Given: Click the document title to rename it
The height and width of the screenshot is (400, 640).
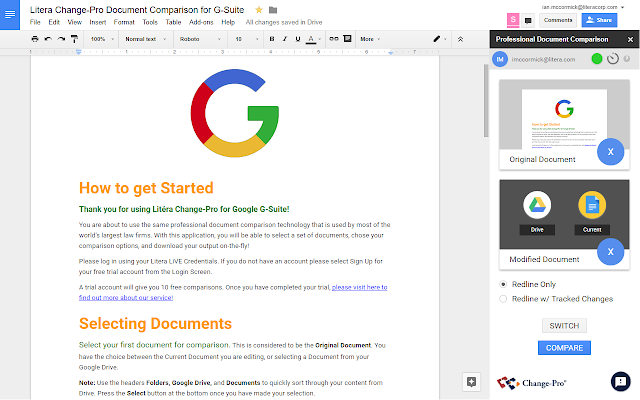Looking at the screenshot, I should [x=137, y=10].
